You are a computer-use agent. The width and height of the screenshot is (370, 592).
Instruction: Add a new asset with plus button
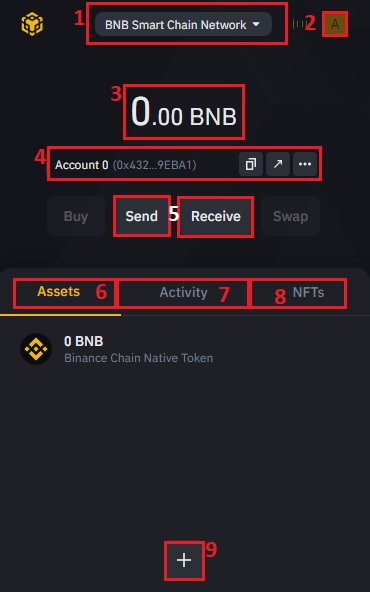pos(184,560)
